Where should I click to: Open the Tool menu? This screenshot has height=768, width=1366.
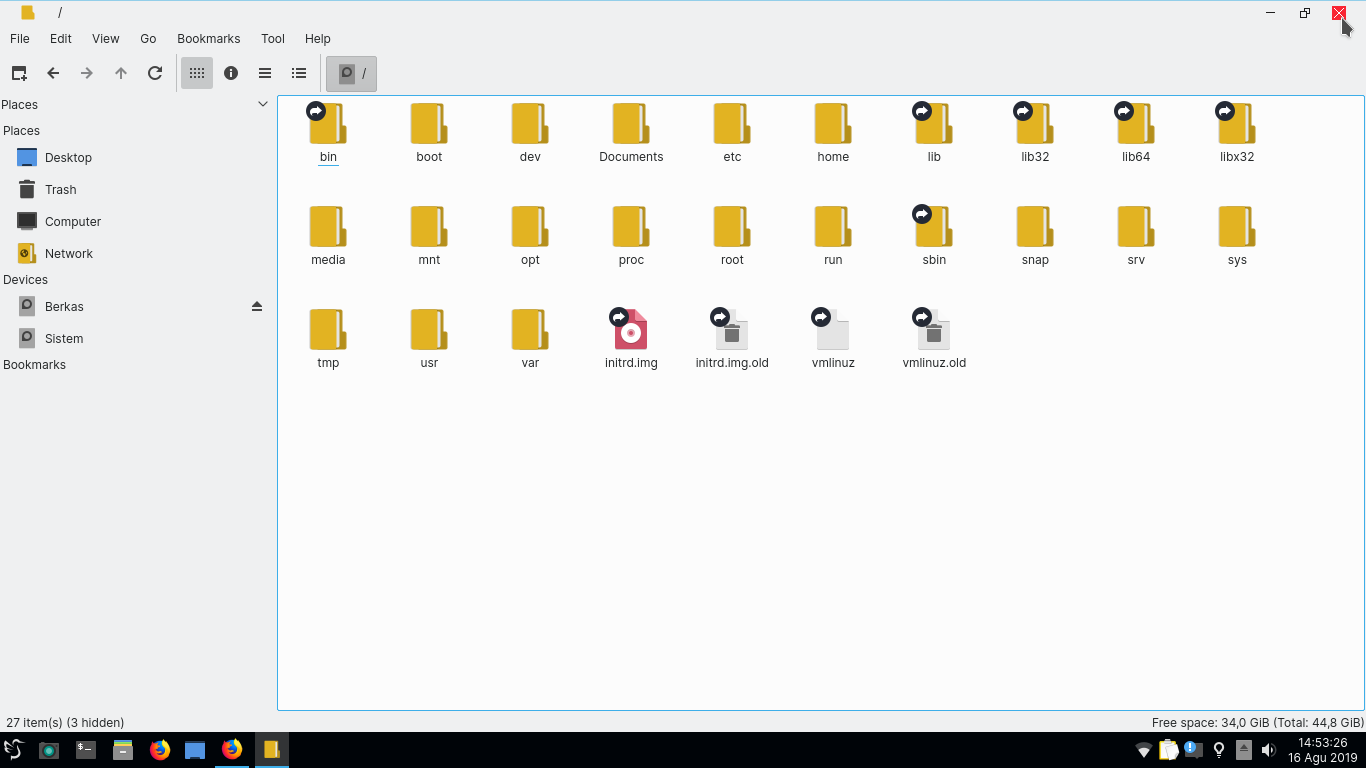pos(273,39)
